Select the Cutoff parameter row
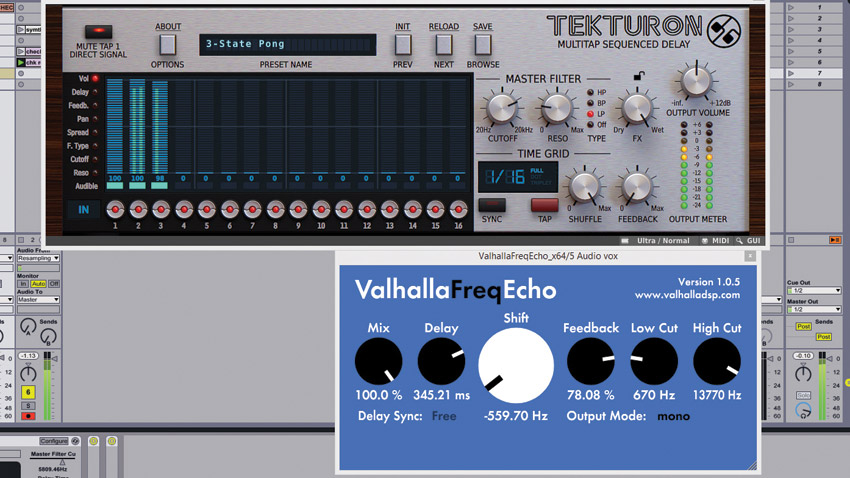Viewport: 850px width, 478px height. (x=84, y=159)
